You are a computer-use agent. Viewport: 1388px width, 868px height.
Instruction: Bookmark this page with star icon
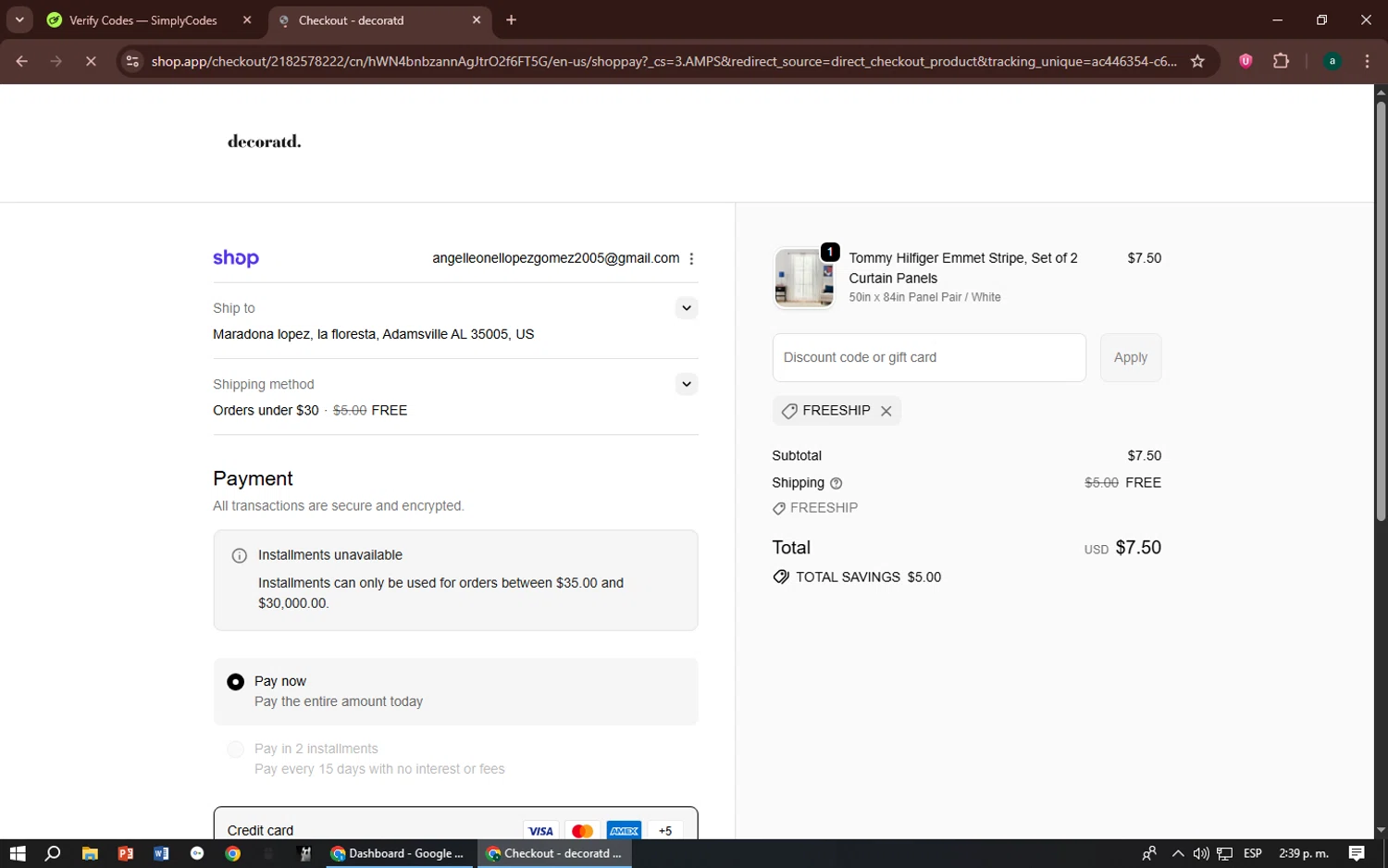[1197, 61]
